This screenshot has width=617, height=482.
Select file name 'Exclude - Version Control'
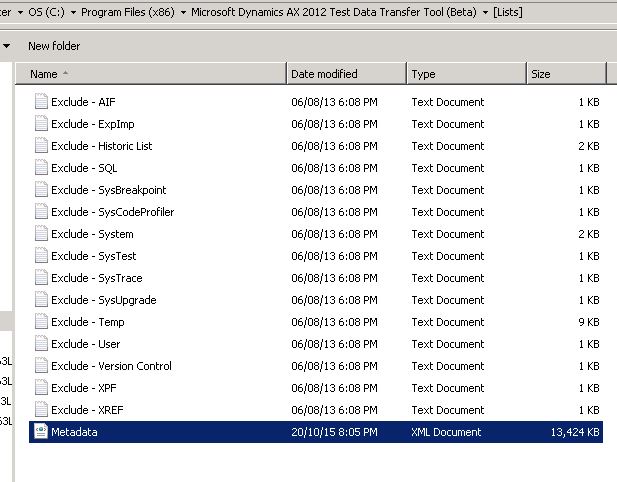pyautogui.click(x=111, y=366)
